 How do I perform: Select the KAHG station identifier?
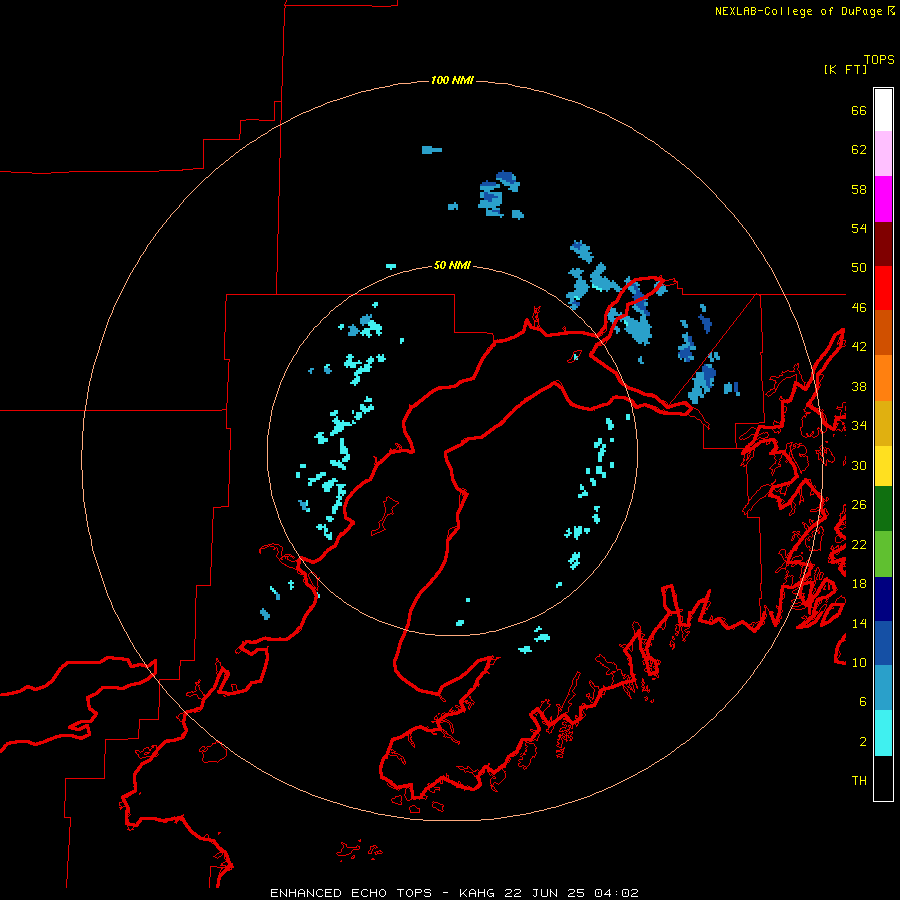479,893
